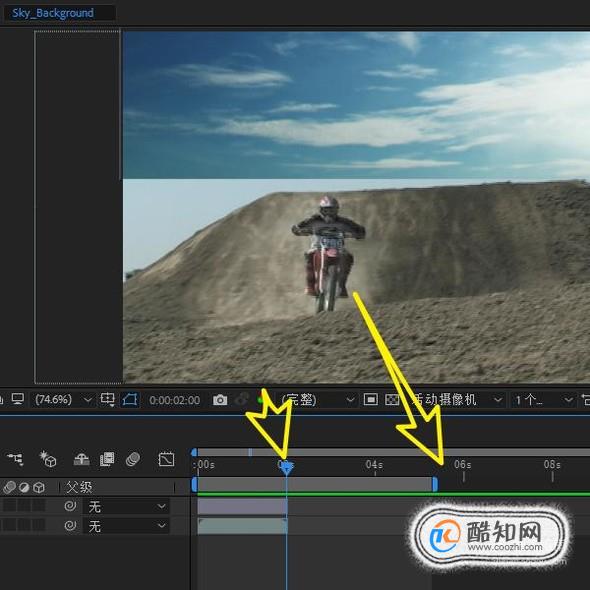Click the 0:00:02:00 current time display

[174, 400]
